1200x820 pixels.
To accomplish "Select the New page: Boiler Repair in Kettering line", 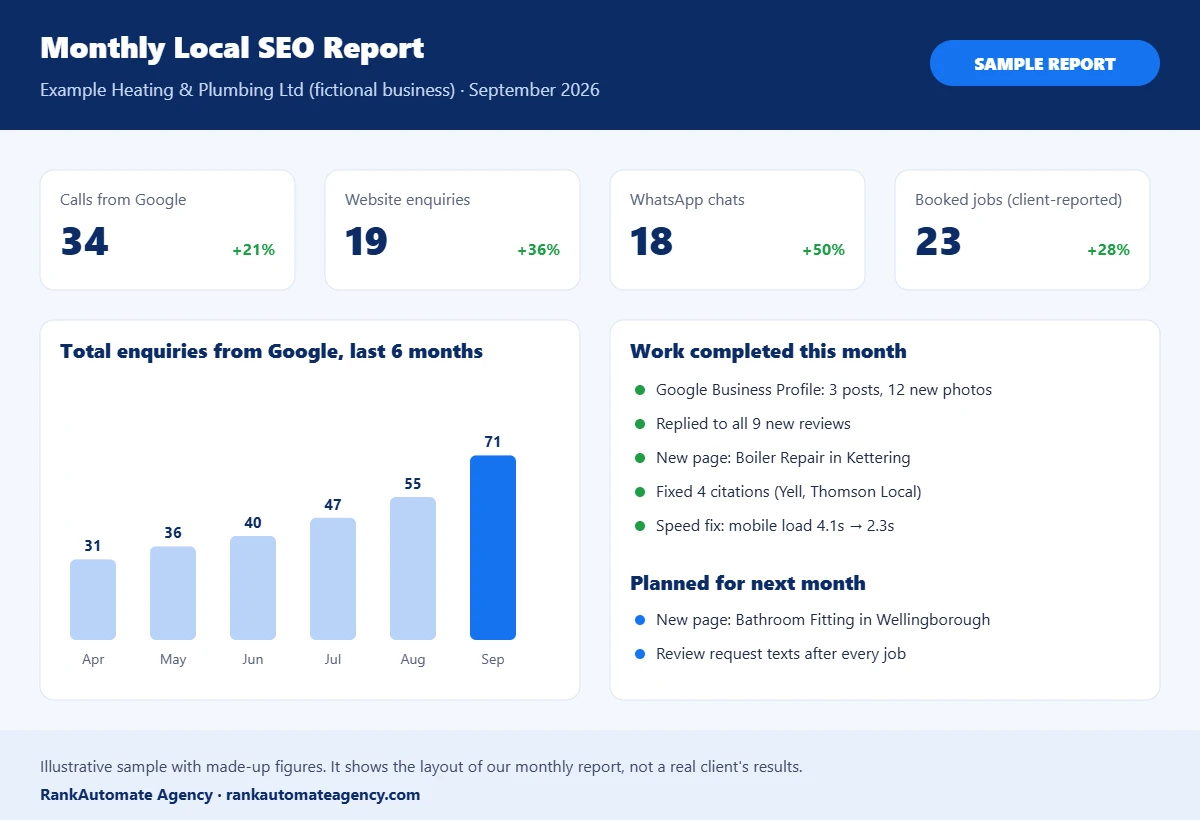I will pyautogui.click(x=783, y=458).
